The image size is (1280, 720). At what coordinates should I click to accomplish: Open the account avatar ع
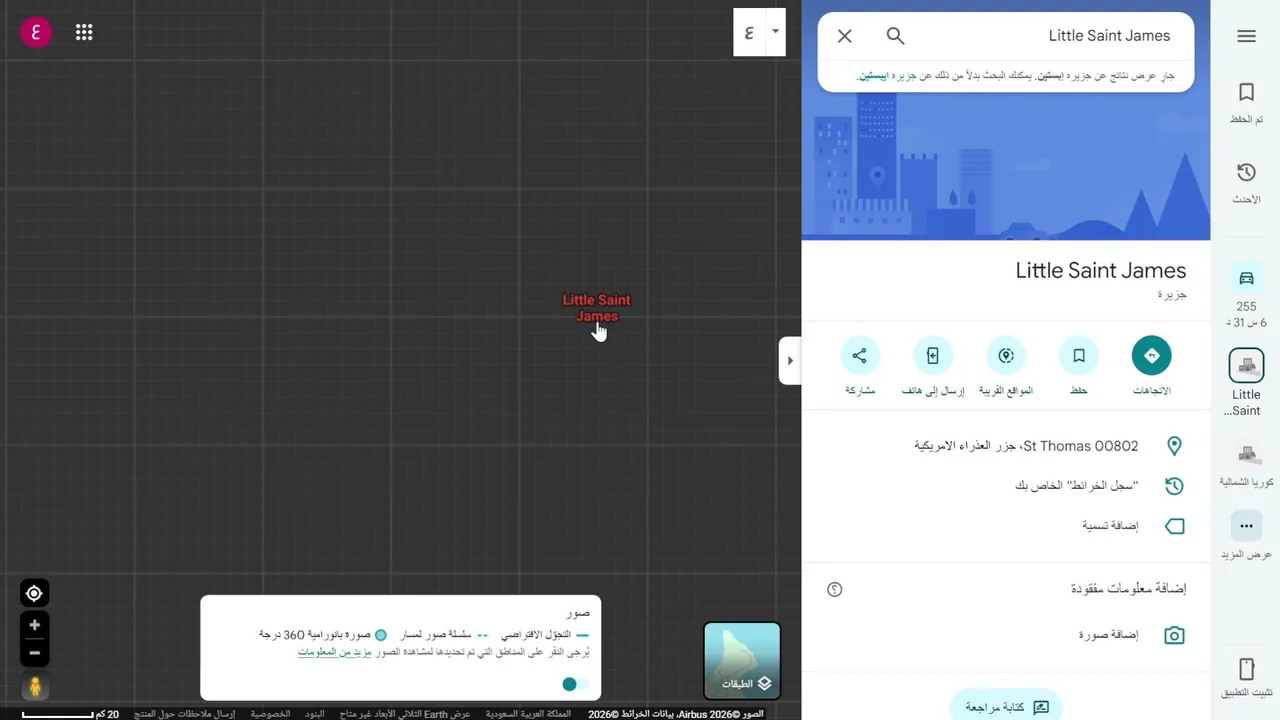(36, 32)
